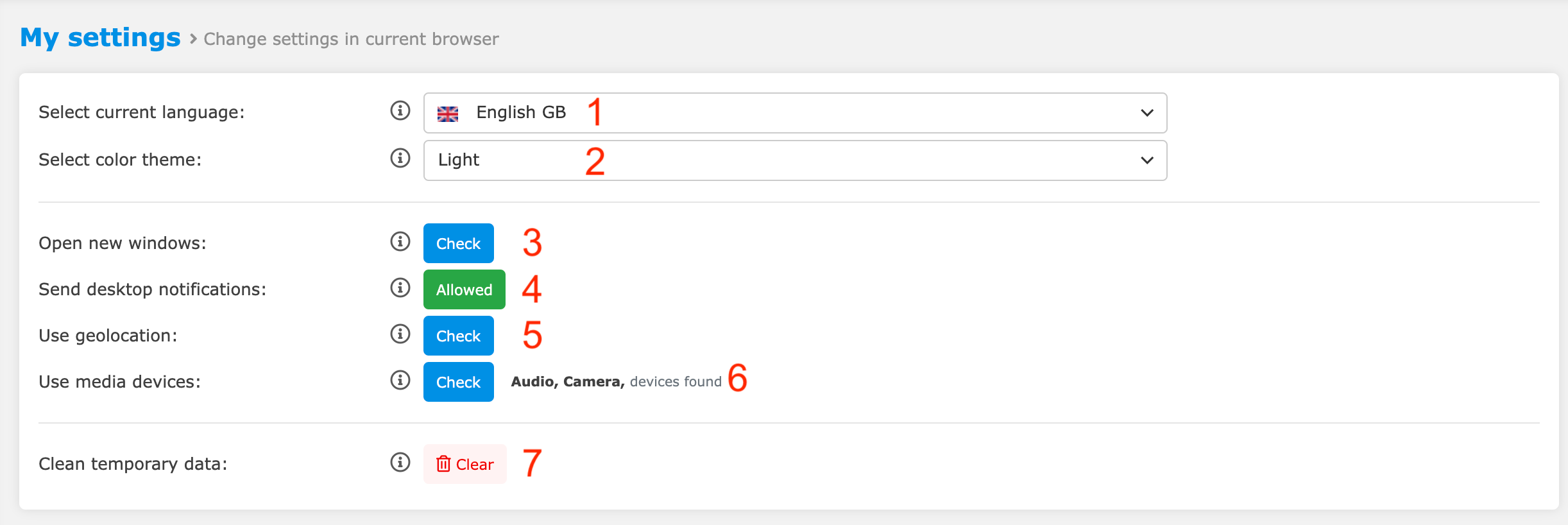Click the info icon for desktop notifications
The width and height of the screenshot is (1568, 525).
[x=400, y=289]
